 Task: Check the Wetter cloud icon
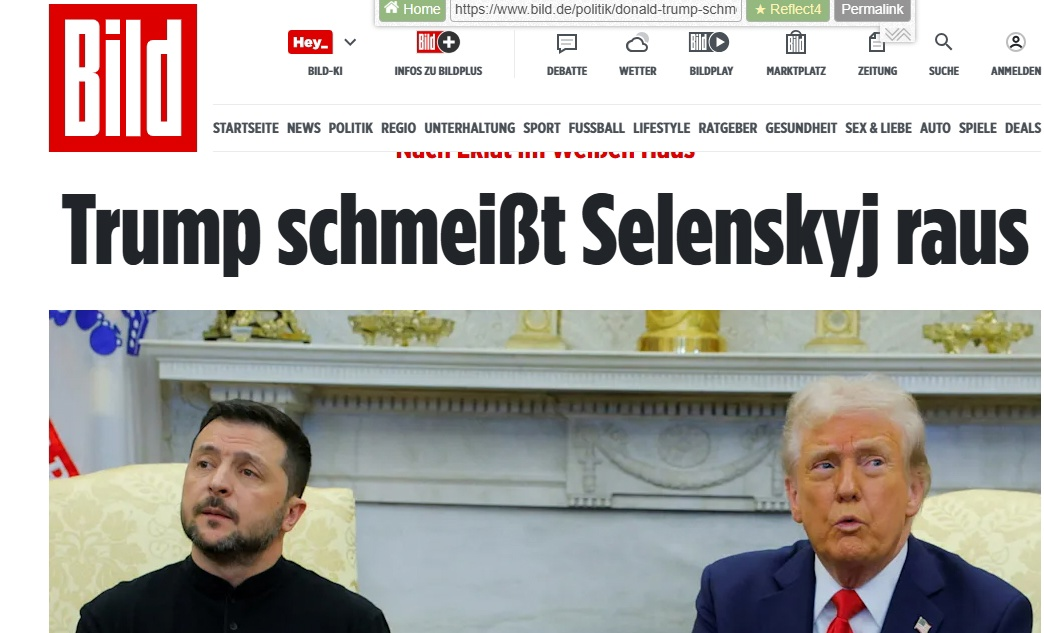pos(637,43)
